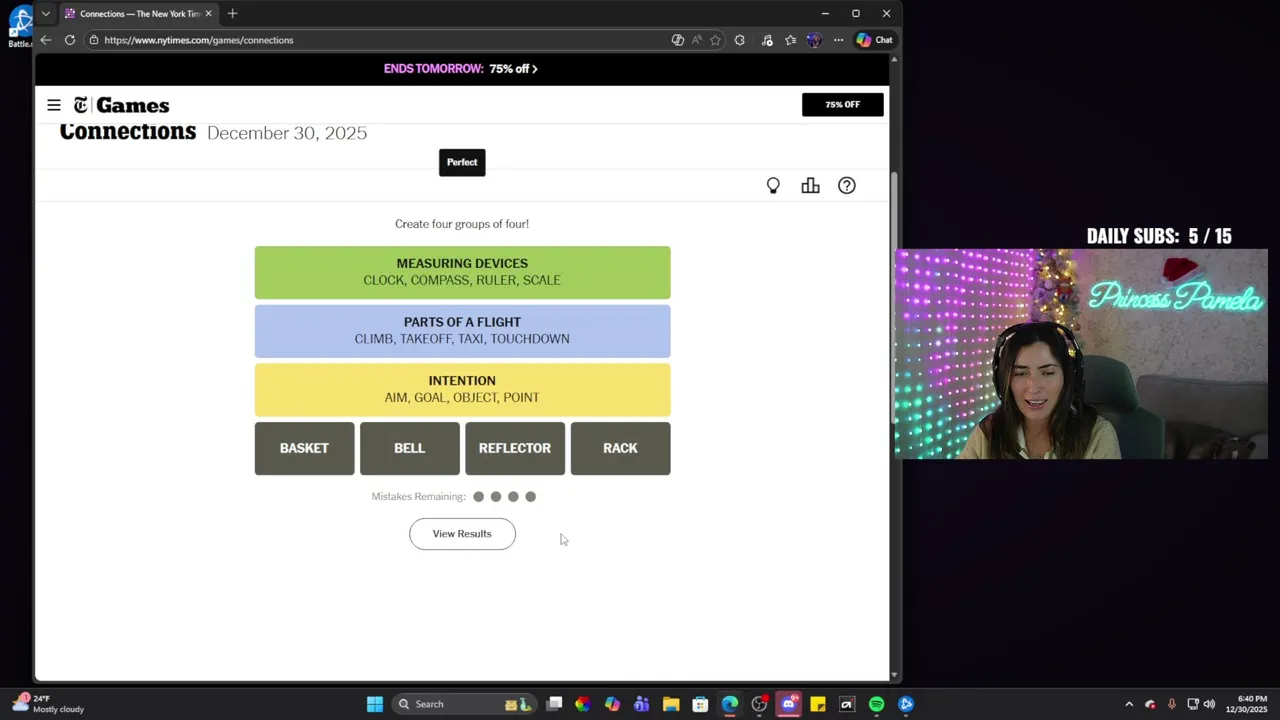The height and width of the screenshot is (720, 1280).
Task: Click the Create four groups of four text
Action: pyautogui.click(x=462, y=224)
